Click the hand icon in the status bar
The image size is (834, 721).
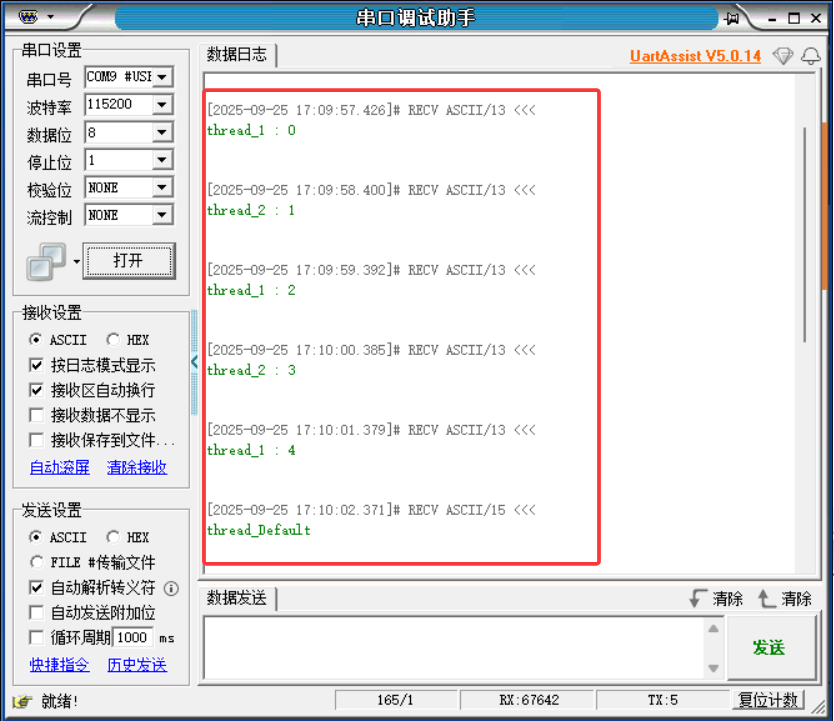click(22, 701)
